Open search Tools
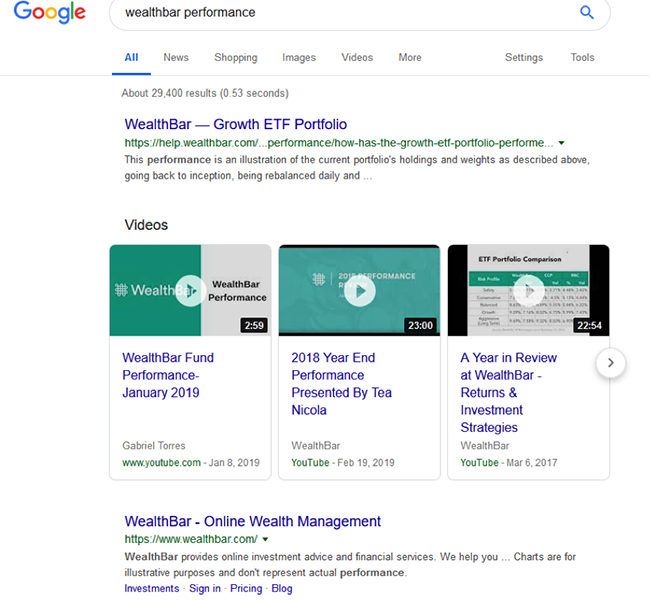 point(582,58)
